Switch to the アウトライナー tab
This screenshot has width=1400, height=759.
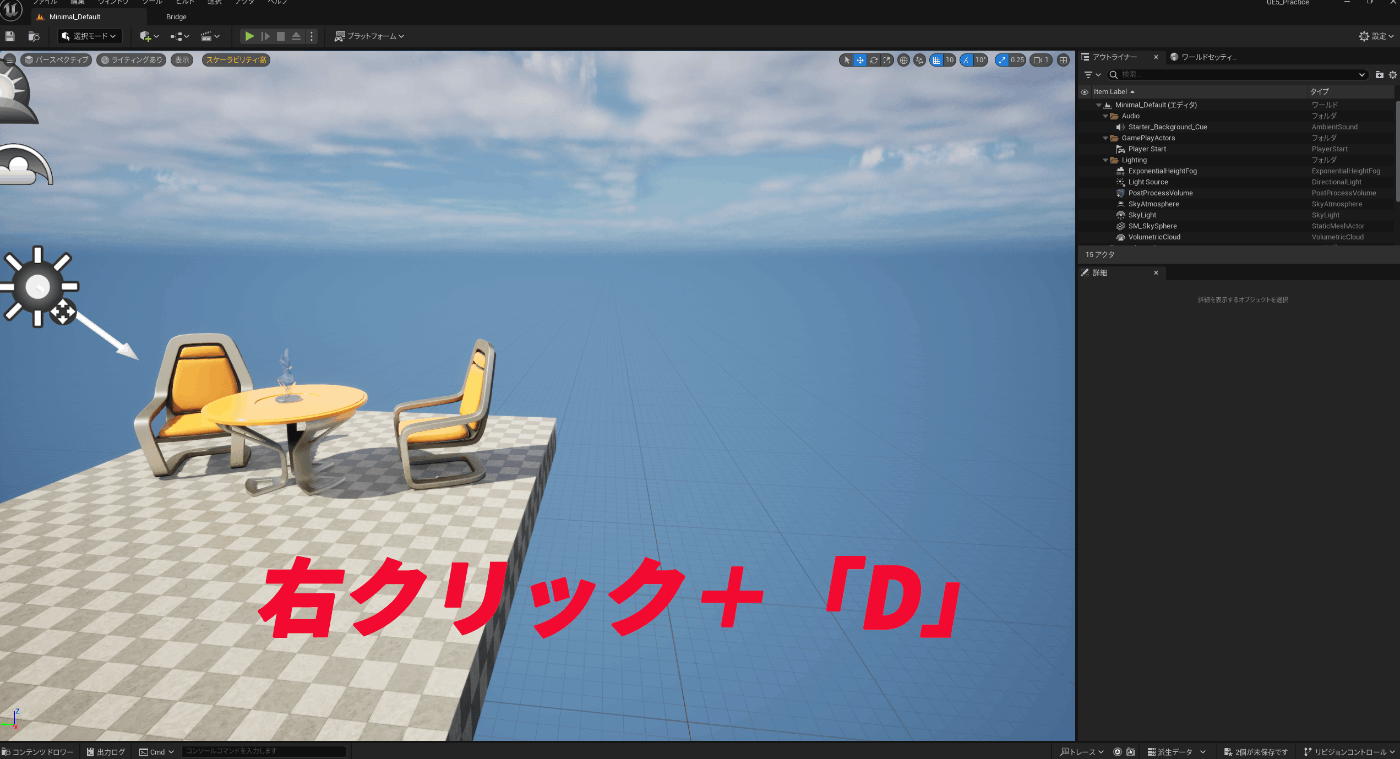pyautogui.click(x=1114, y=57)
